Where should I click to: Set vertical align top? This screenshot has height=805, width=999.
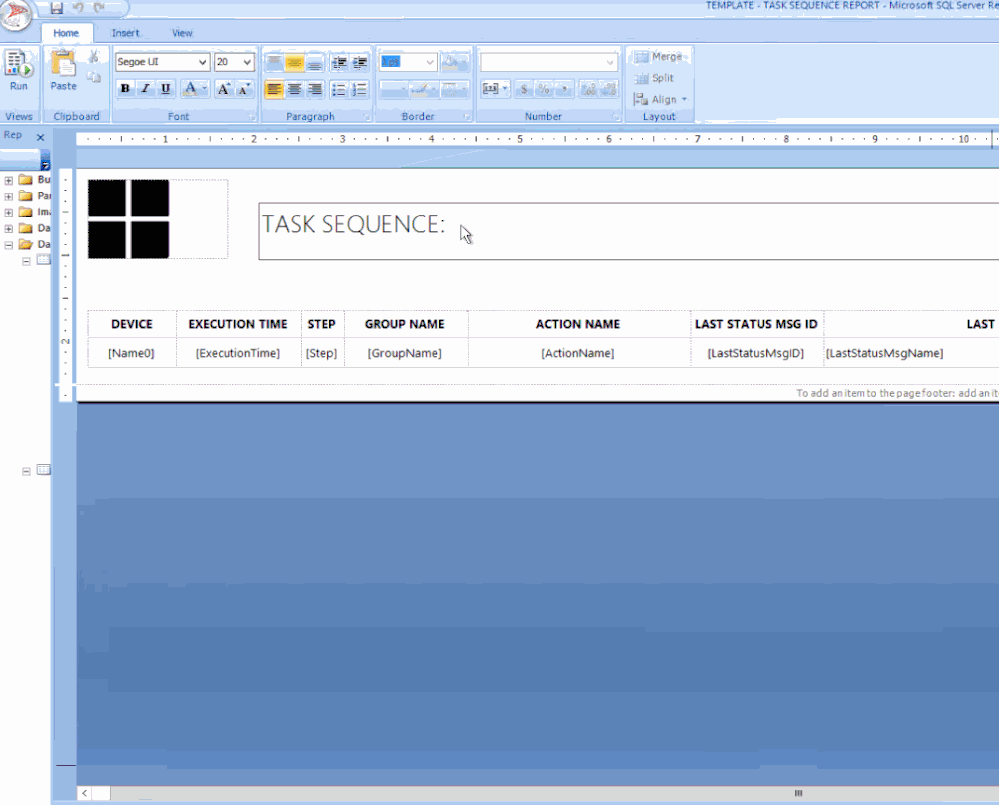pyautogui.click(x=274, y=62)
